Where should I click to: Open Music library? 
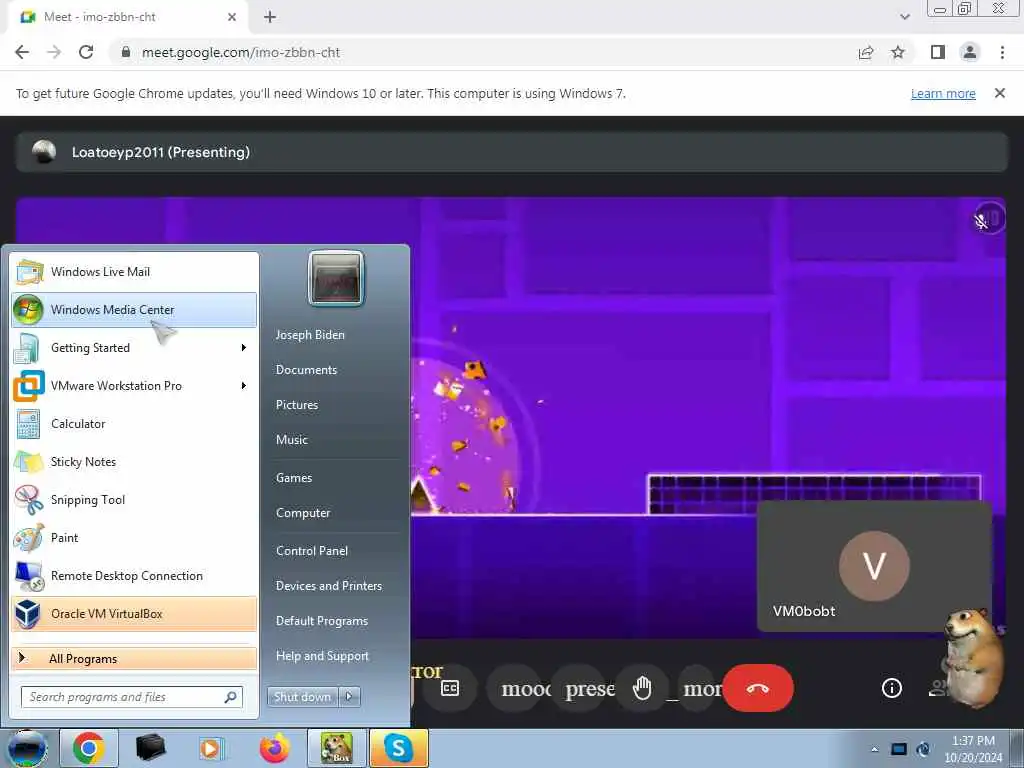point(291,440)
